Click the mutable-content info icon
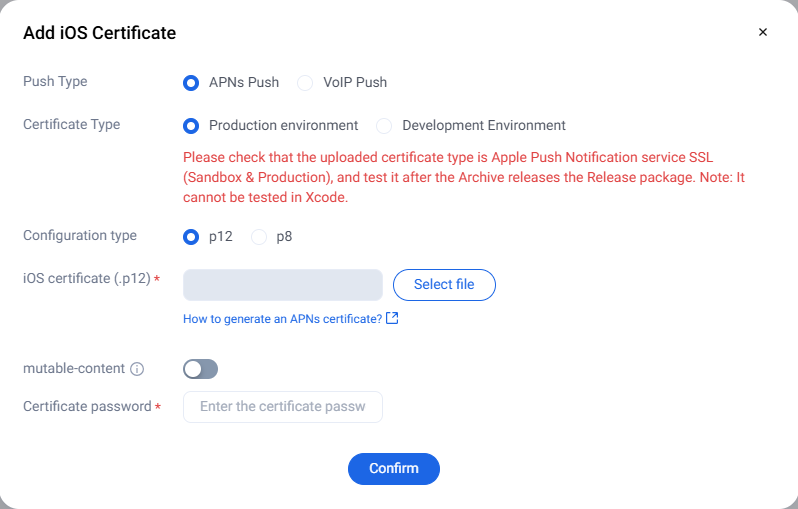Viewport: 798px width, 509px height. [138, 369]
